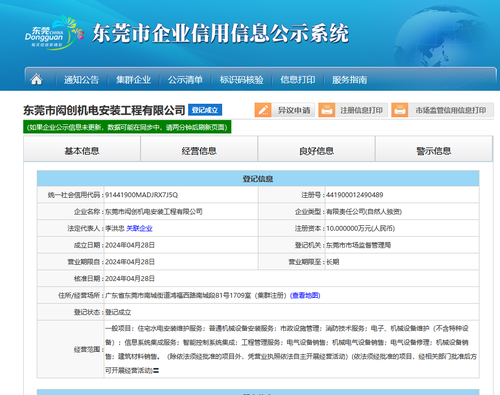Click the 经营范围 label

pyautogui.click(x=88, y=349)
